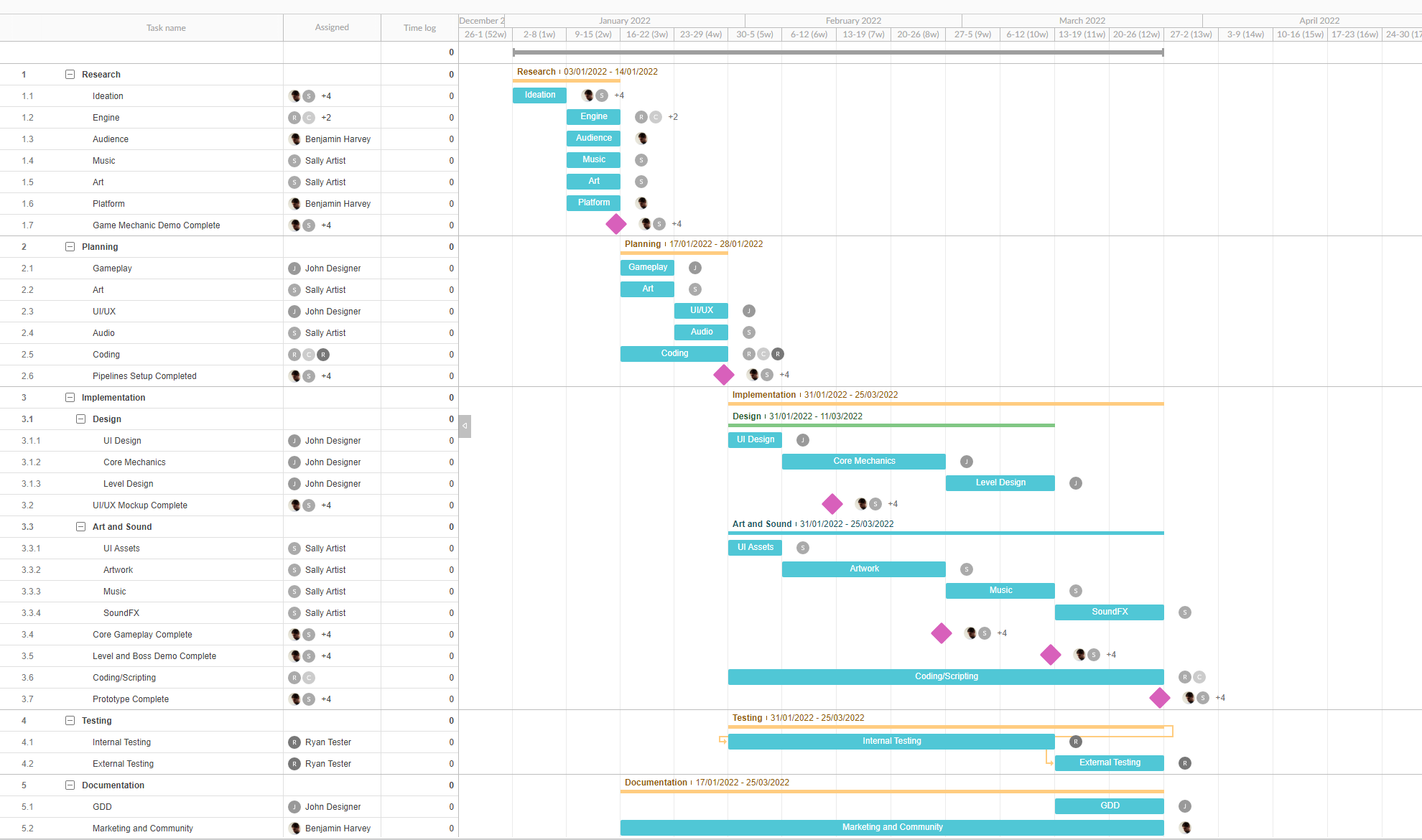1422x840 pixels.
Task: Collapse the Art and Sound subgroup
Action: [x=81, y=526]
